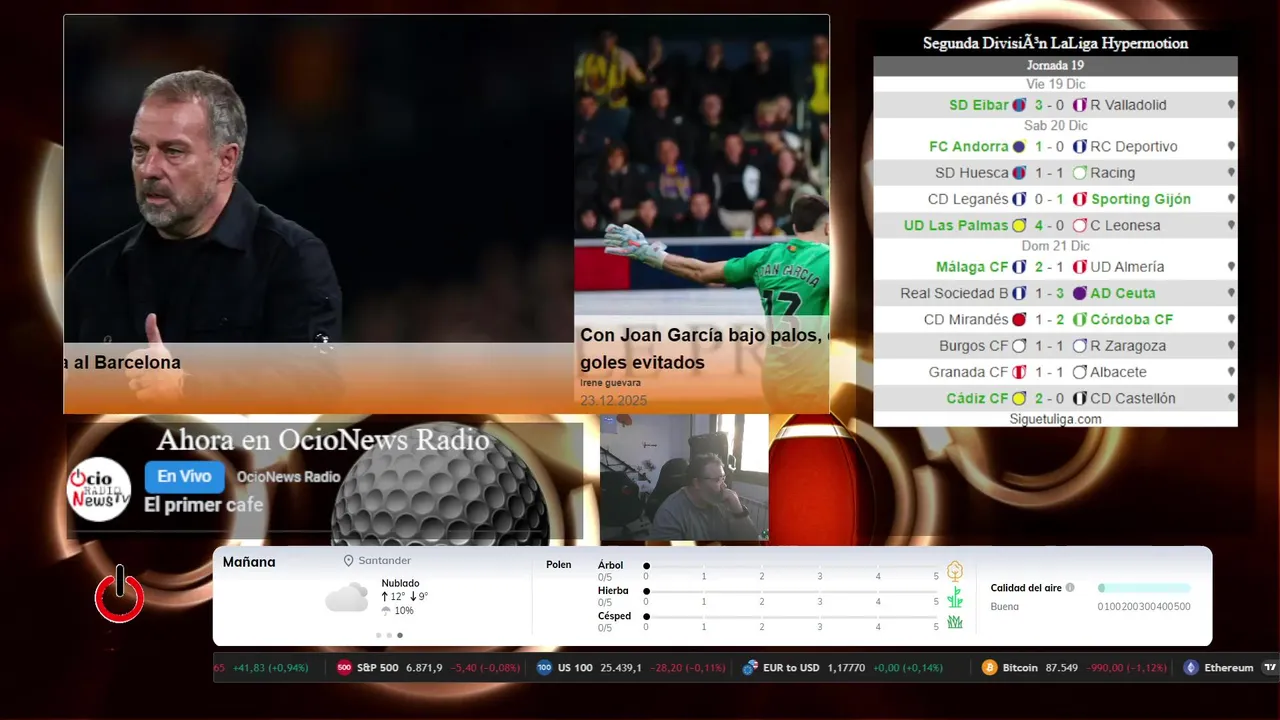Open stadium pin for CD Mirandés match

click(1231, 319)
